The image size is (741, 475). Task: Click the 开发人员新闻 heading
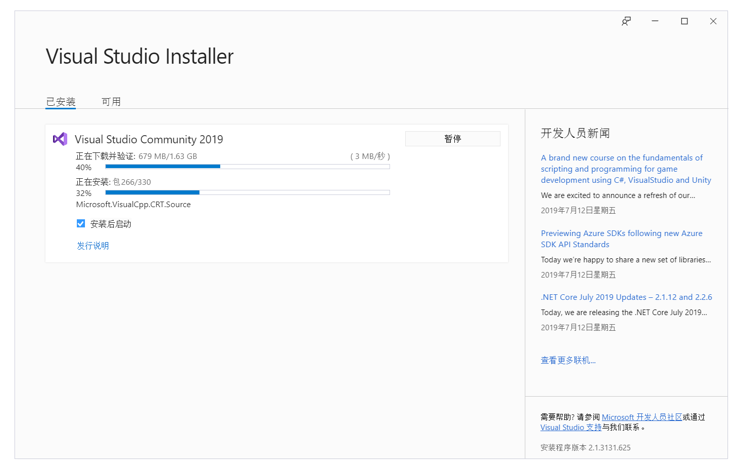click(575, 133)
